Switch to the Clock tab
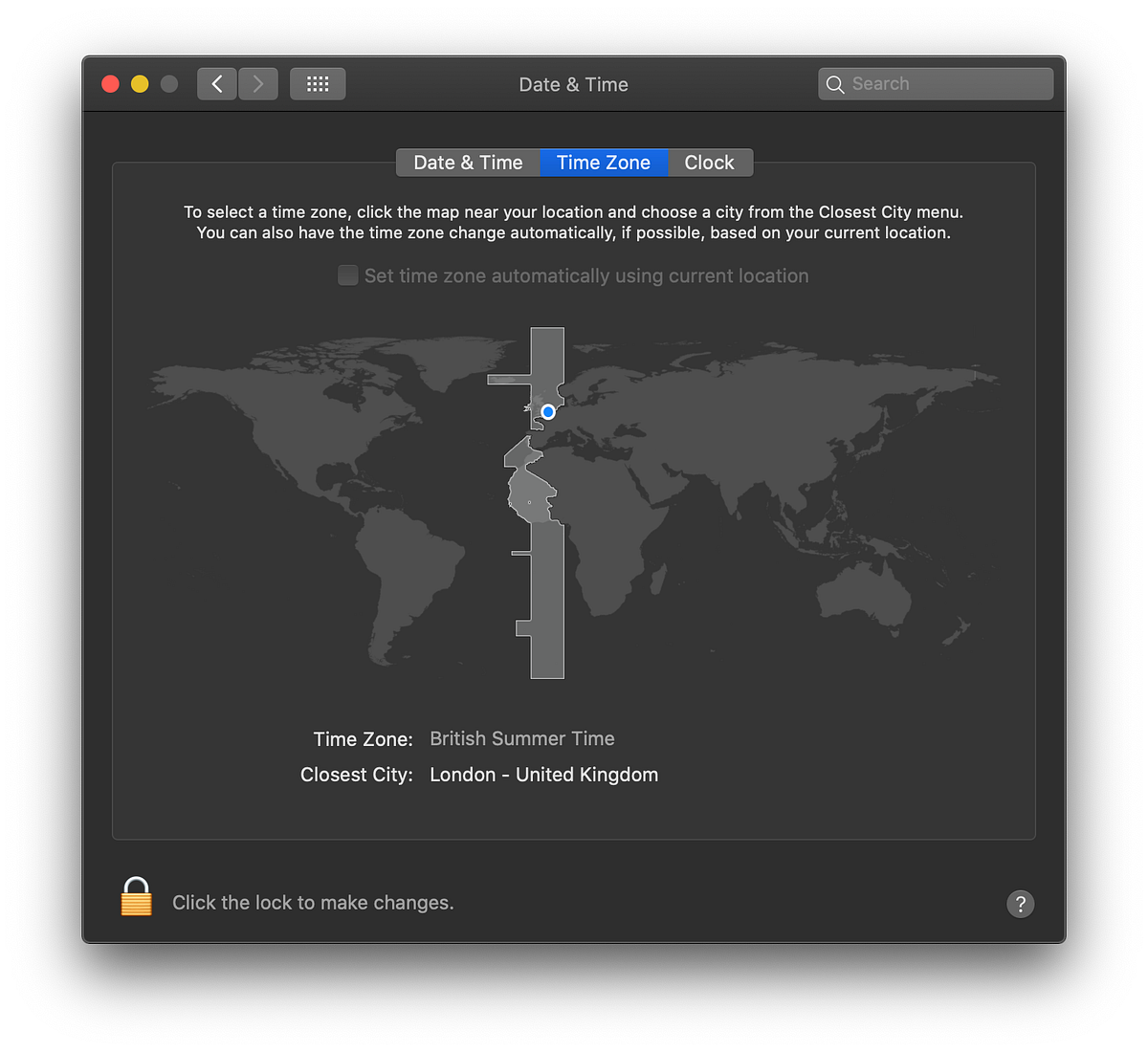 pyautogui.click(x=709, y=163)
